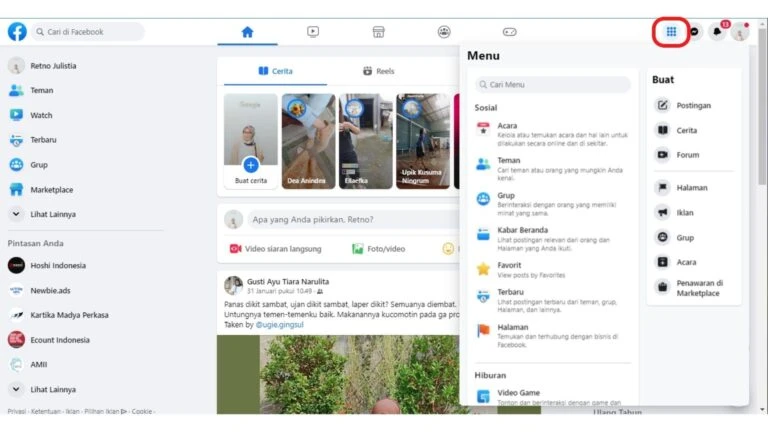Viewport: 768px width, 432px height.
Task: Start Video siaran langsung
Action: click(x=276, y=249)
